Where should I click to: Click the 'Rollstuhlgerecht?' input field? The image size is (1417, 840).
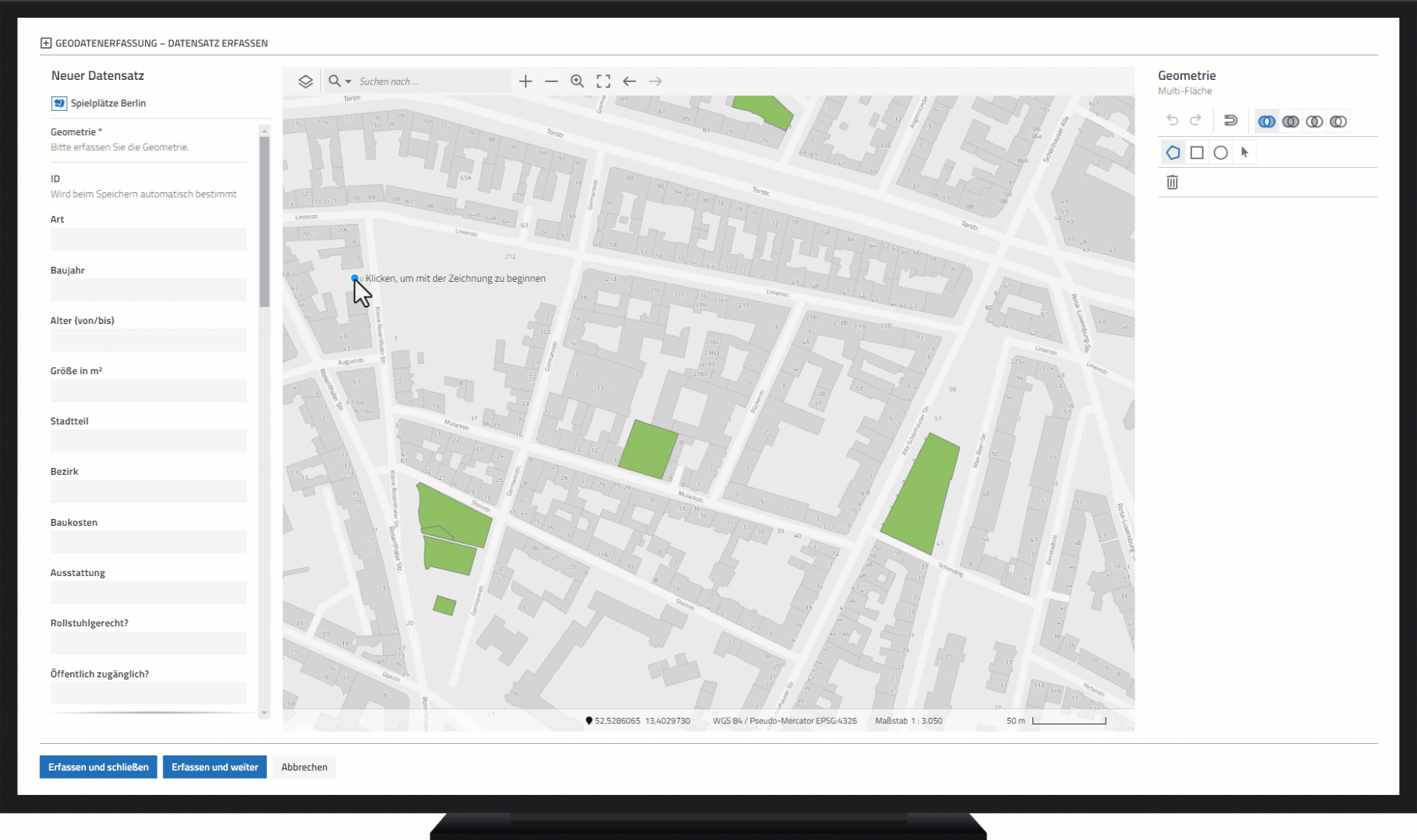click(x=149, y=643)
